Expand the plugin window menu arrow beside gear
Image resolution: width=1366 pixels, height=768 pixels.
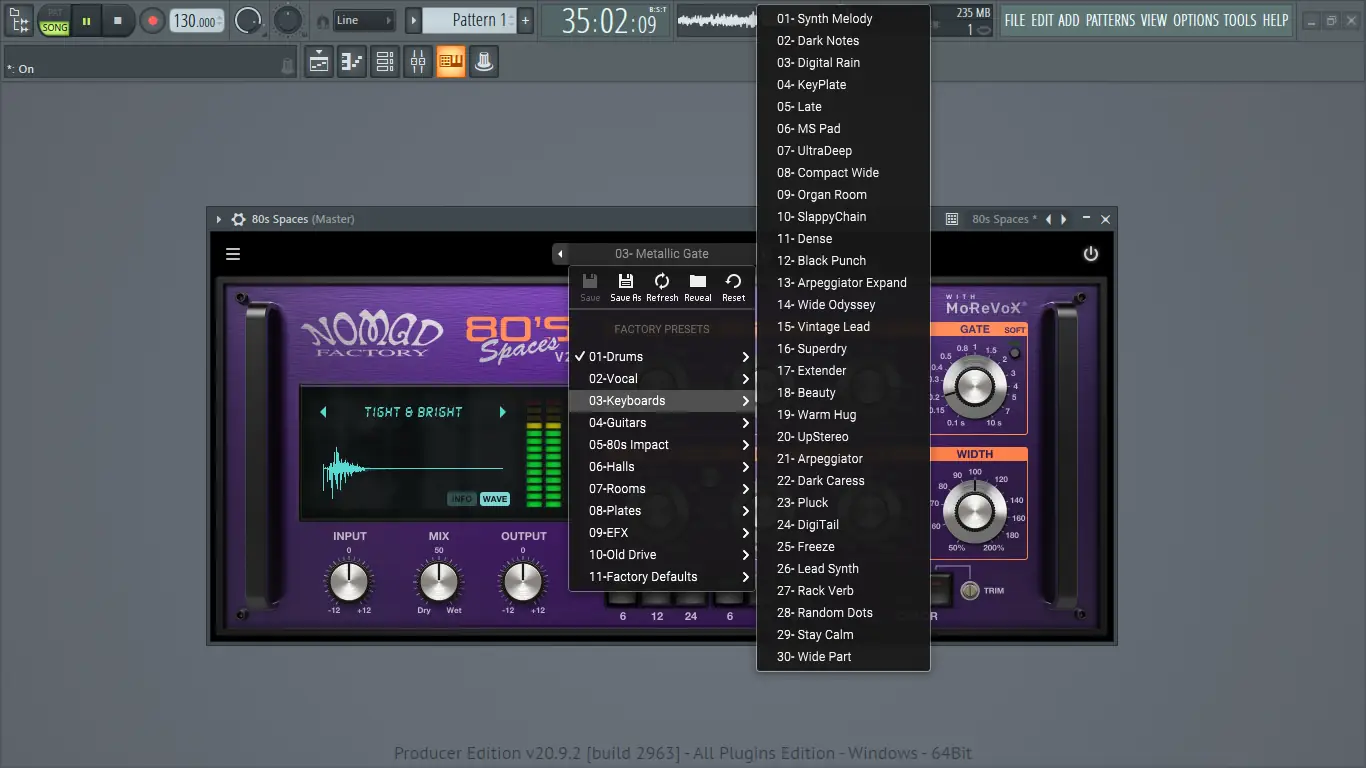point(219,219)
